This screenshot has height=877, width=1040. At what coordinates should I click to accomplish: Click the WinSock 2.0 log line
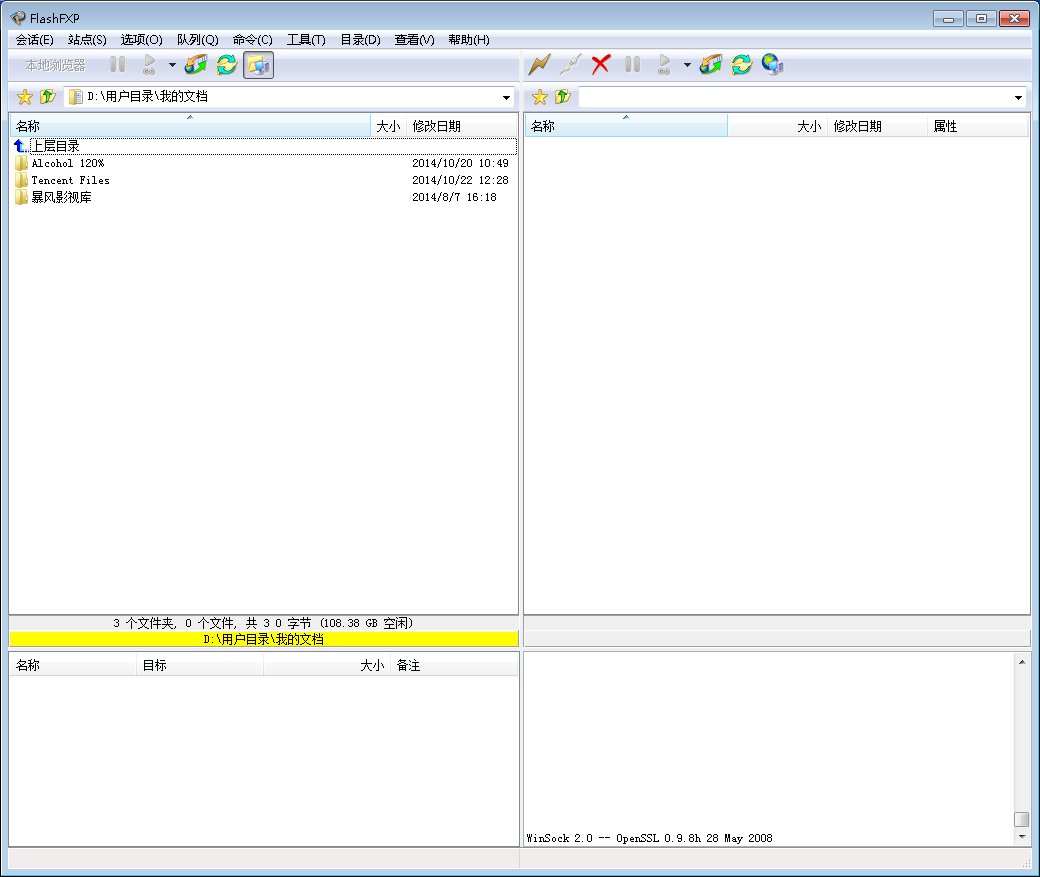click(x=649, y=838)
